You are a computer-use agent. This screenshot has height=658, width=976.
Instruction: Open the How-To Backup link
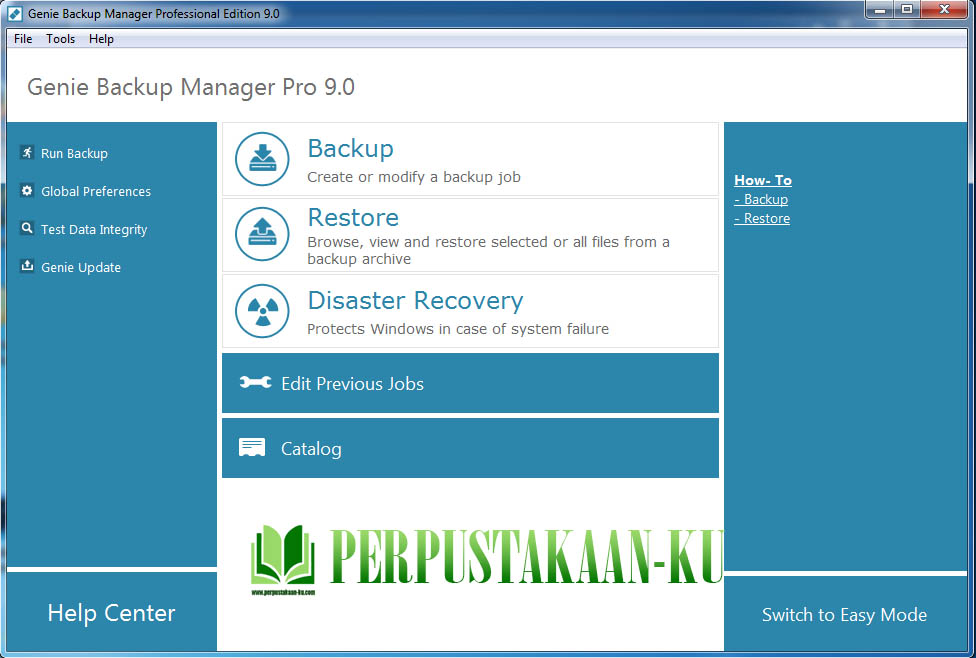point(761,200)
